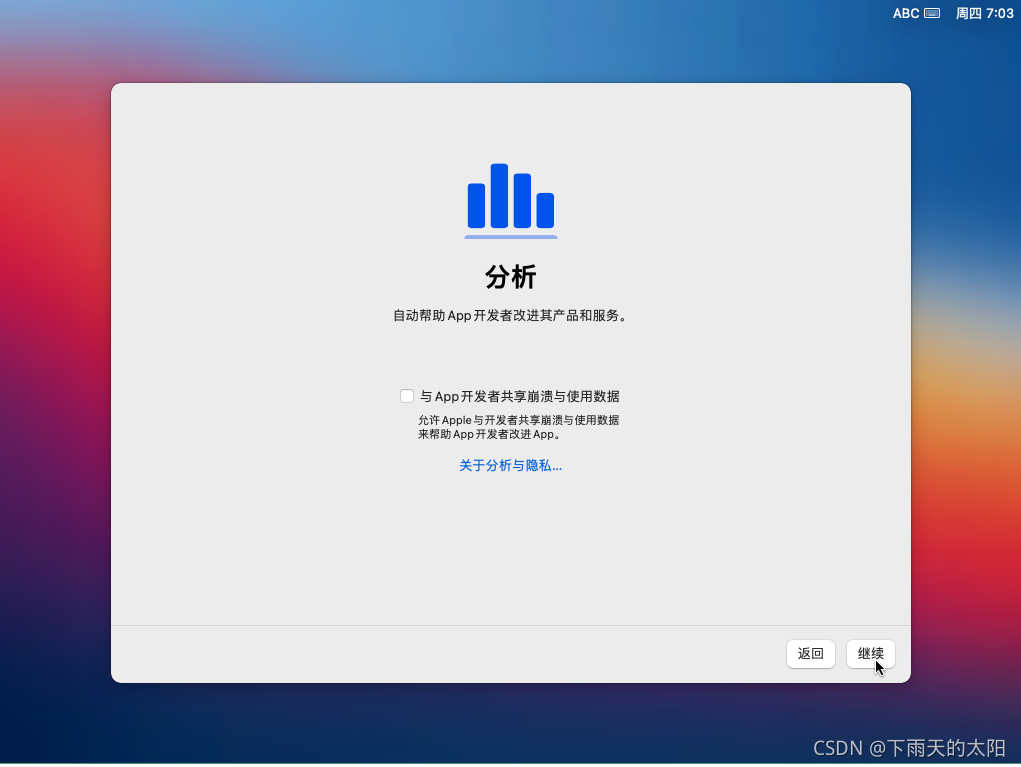Viewport: 1021px width, 767px height.
Task: Click the 分析 title text
Action: click(510, 276)
